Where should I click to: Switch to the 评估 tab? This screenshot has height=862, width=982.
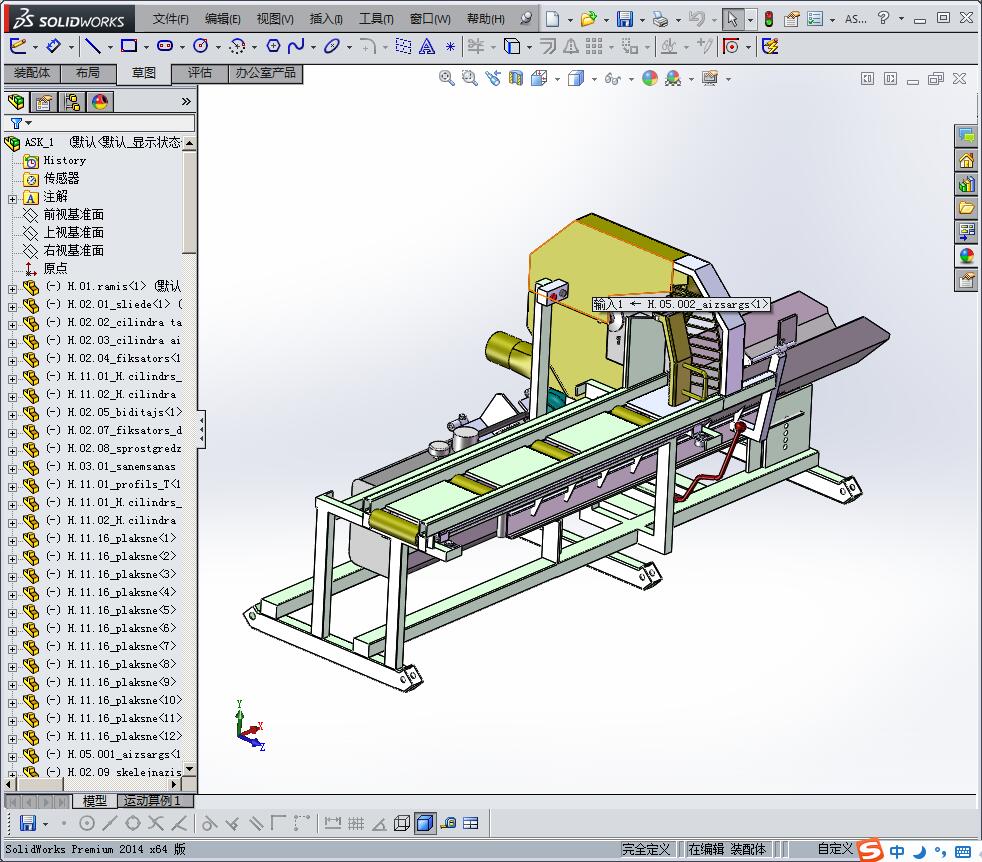pyautogui.click(x=200, y=73)
